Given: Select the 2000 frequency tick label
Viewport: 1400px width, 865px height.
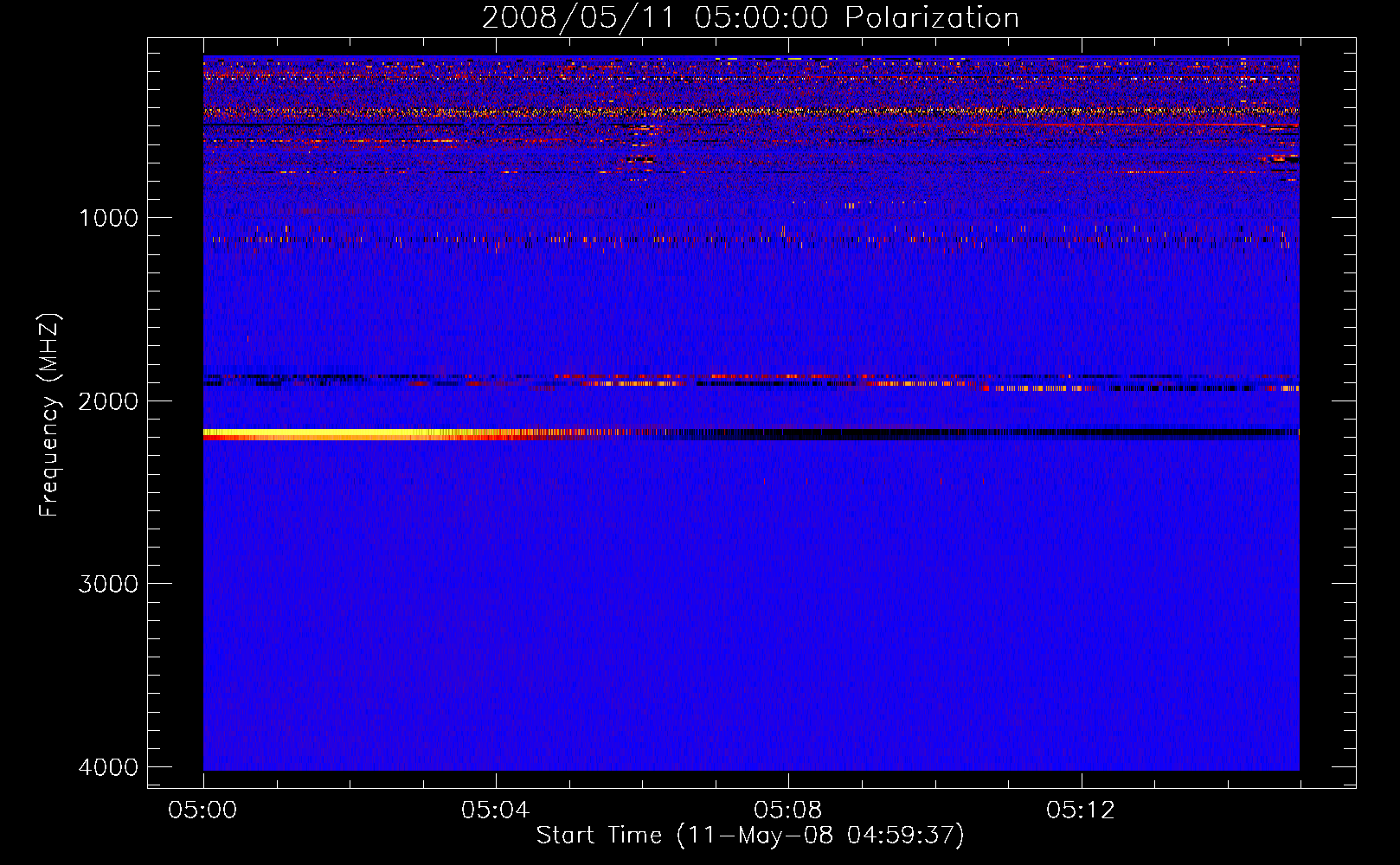Looking at the screenshot, I should tap(108, 400).
